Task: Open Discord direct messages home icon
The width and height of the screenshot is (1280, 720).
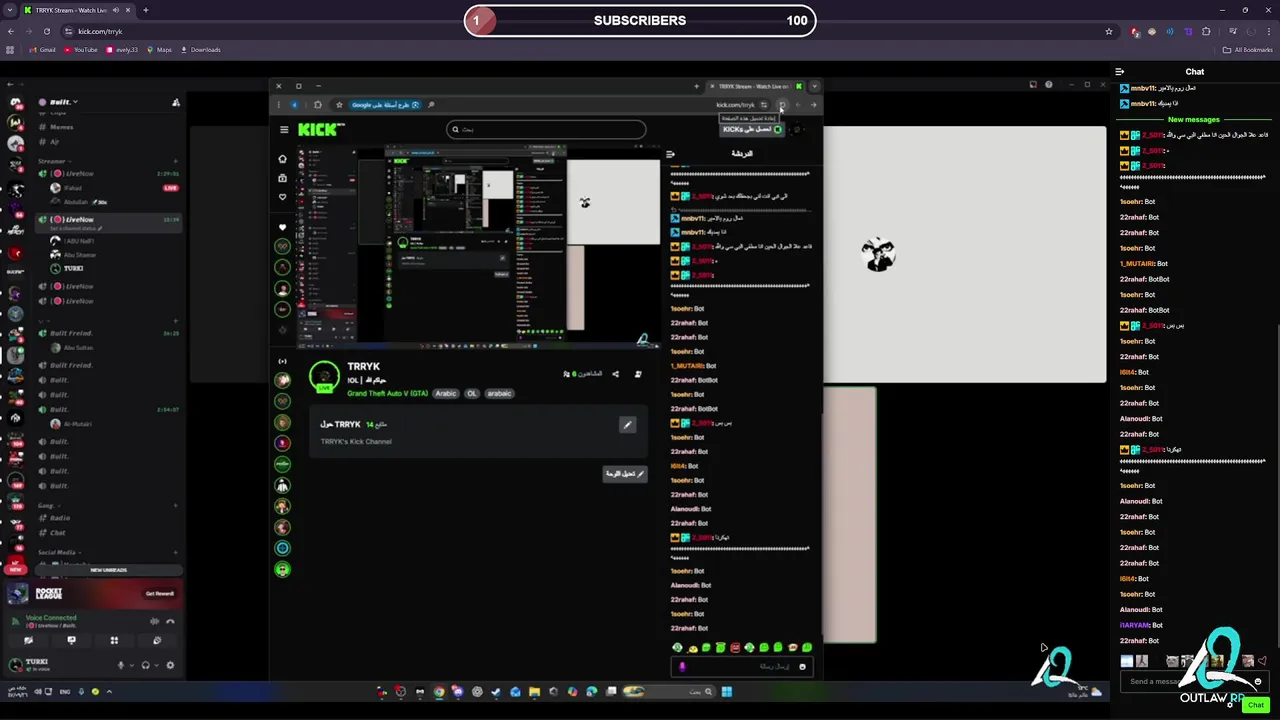Action: pos(15,102)
